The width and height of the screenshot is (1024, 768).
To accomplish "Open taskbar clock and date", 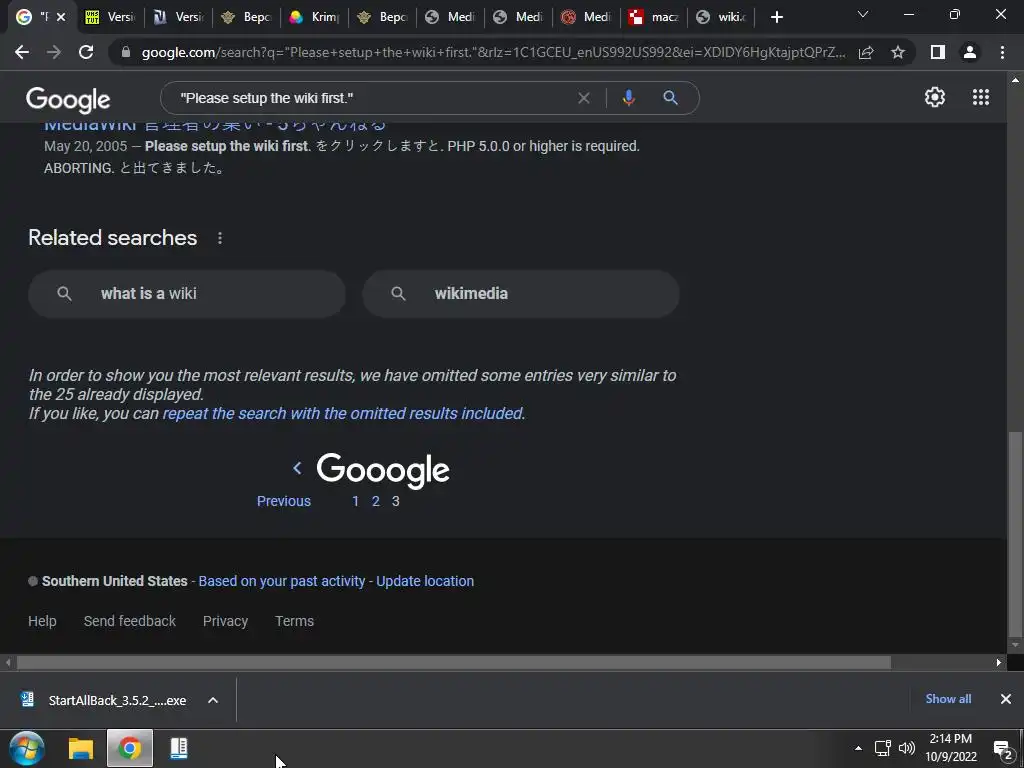I will click(x=951, y=748).
